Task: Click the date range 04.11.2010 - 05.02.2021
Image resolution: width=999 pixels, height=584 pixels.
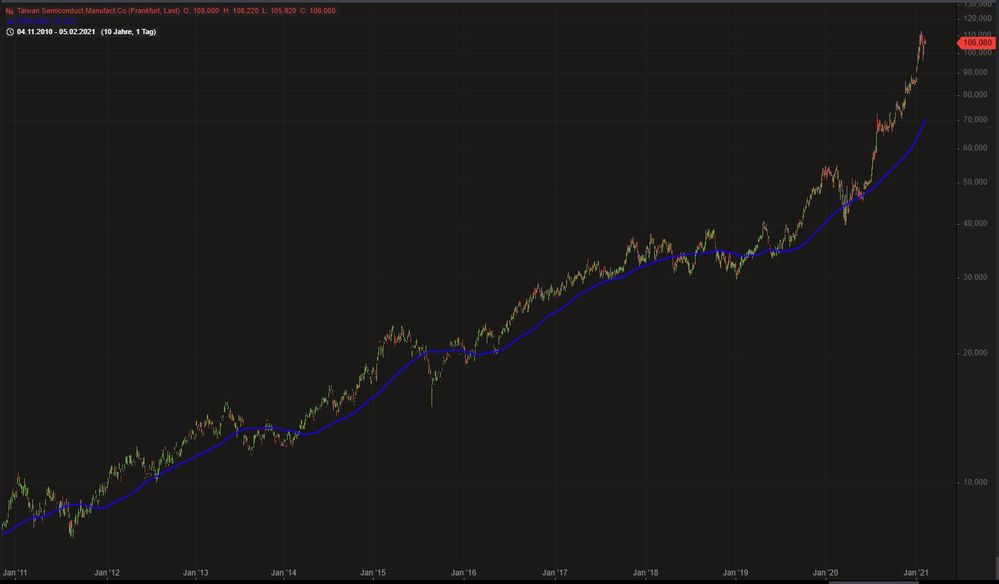Action: tap(56, 31)
